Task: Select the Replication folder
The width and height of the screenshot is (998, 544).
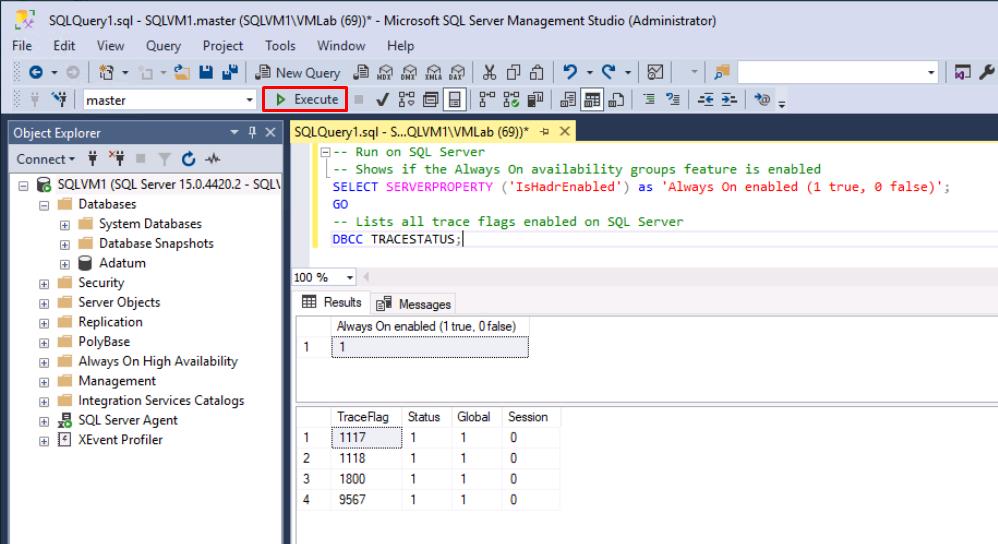Action: click(x=110, y=322)
